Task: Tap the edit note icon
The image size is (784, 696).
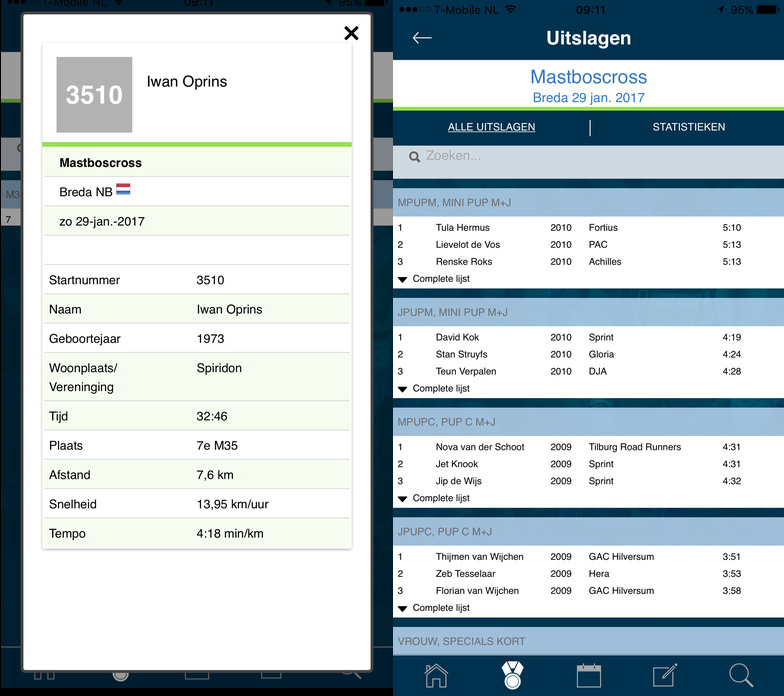Action: pos(665,674)
